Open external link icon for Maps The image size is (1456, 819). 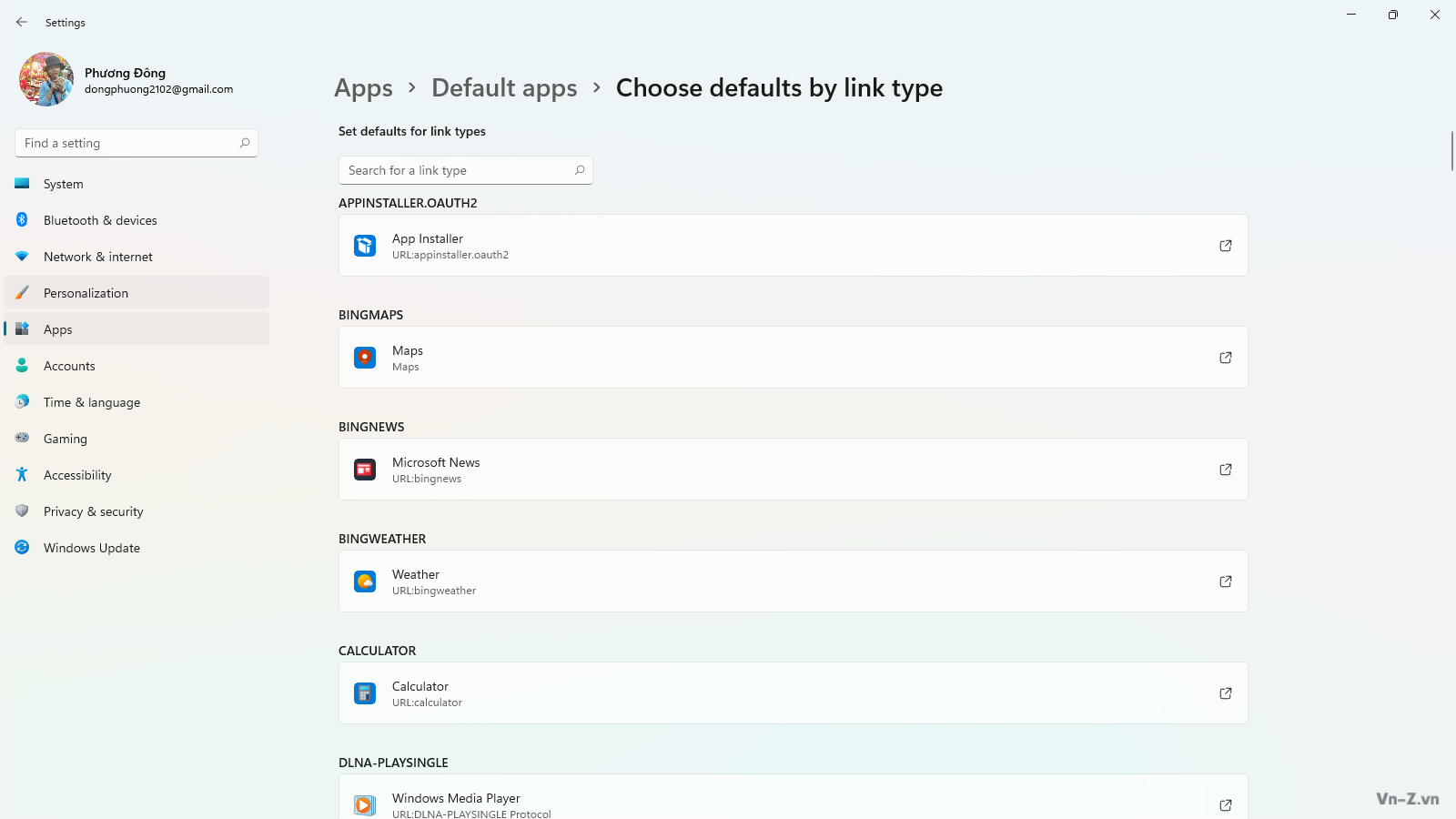point(1226,358)
